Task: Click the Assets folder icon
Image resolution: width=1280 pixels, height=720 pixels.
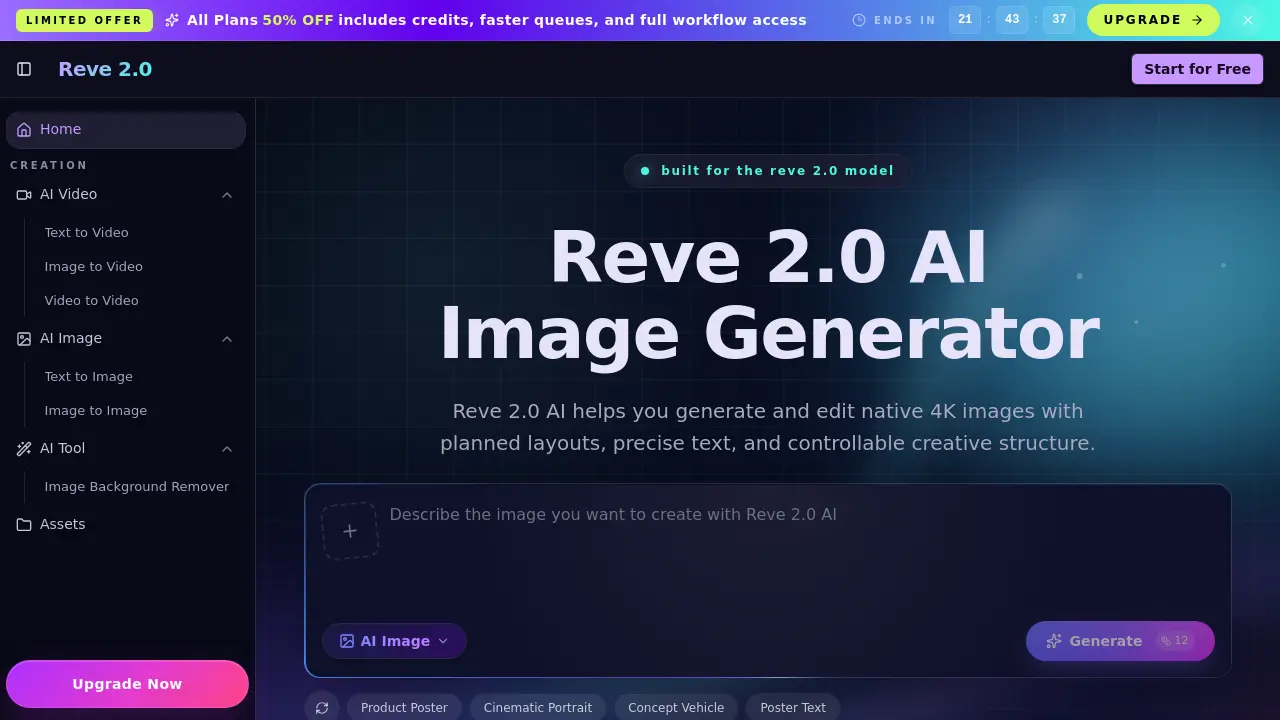Action: [24, 525]
